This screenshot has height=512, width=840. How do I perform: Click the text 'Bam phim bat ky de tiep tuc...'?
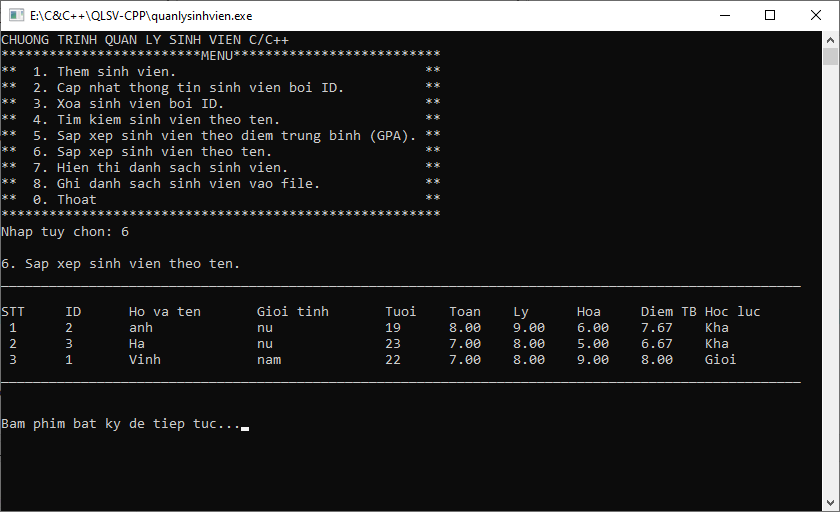coord(121,424)
